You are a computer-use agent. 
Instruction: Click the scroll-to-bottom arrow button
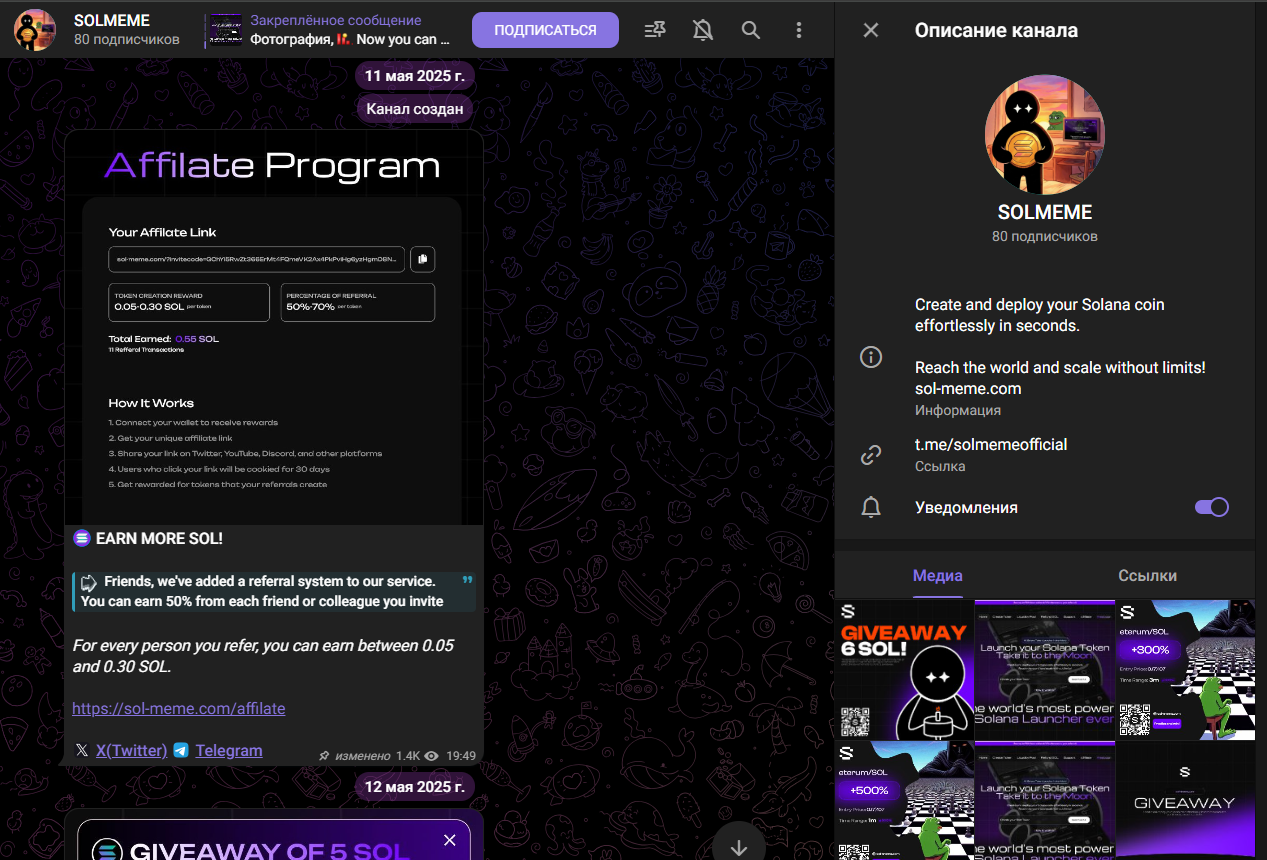(x=739, y=846)
